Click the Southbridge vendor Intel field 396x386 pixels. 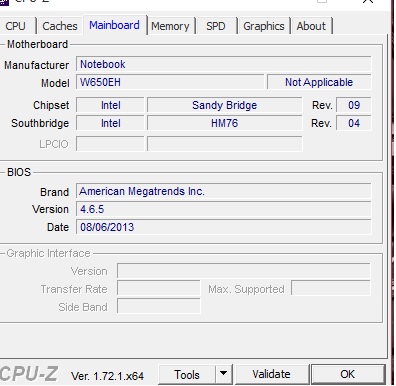pos(110,123)
